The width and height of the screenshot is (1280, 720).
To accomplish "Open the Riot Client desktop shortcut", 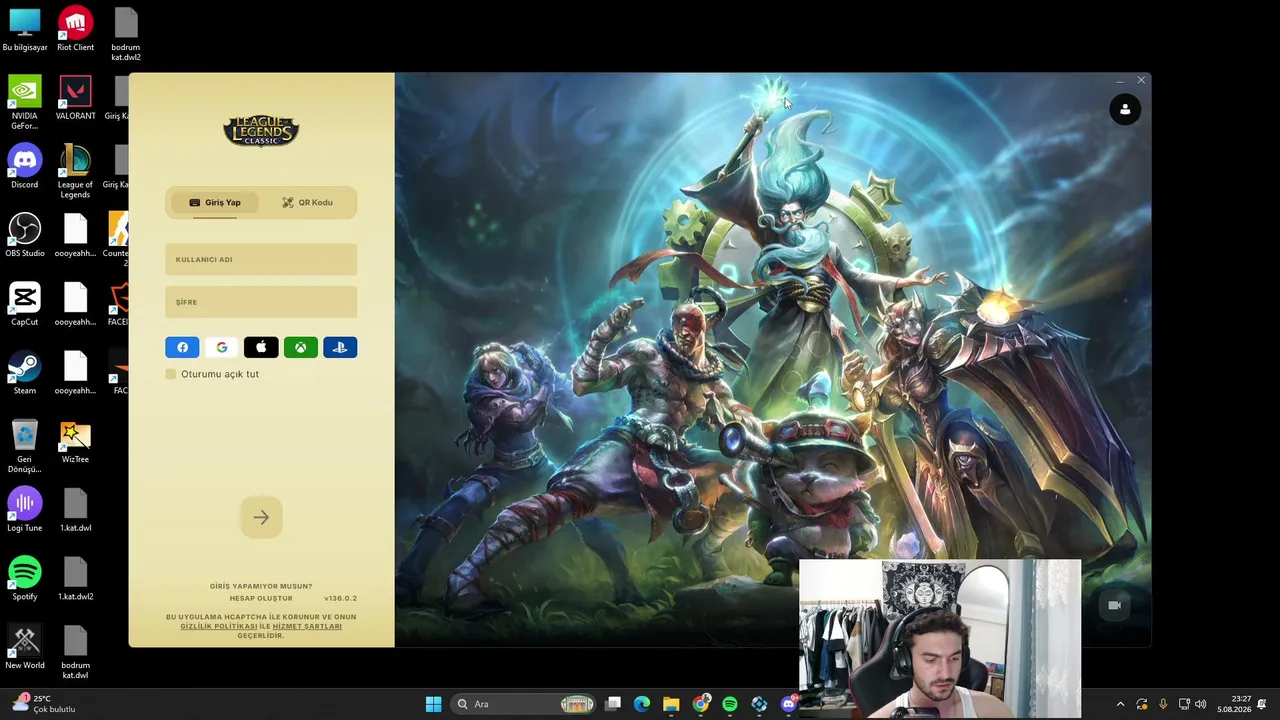I will tap(75, 30).
